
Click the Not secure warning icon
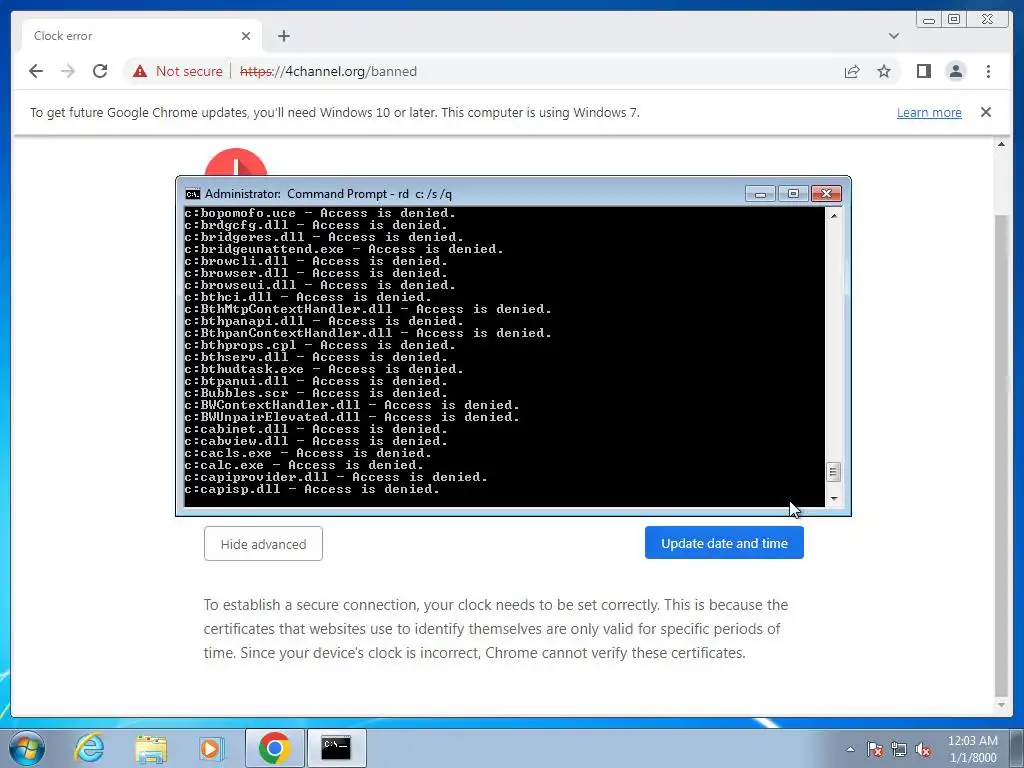click(x=140, y=71)
